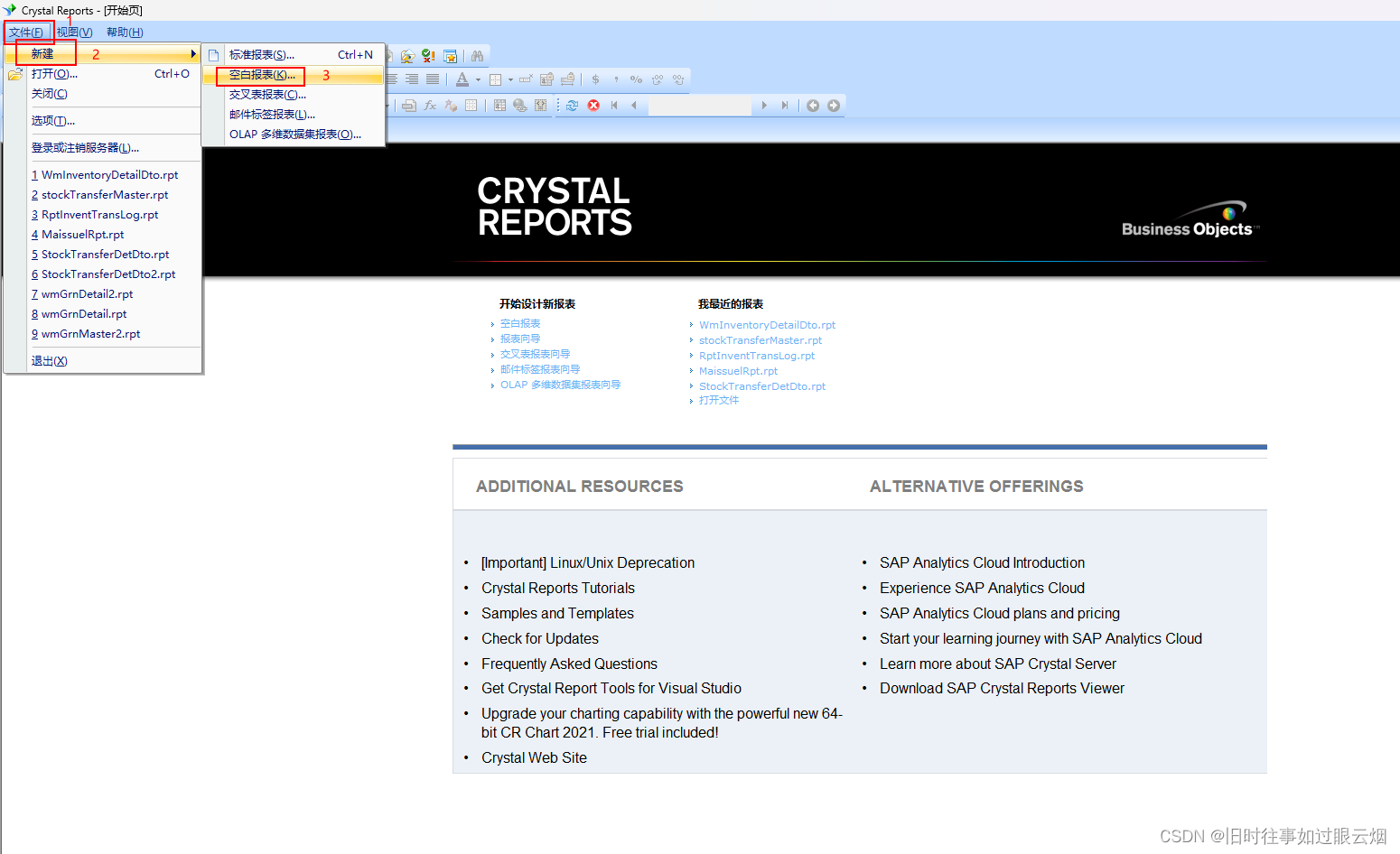The width and height of the screenshot is (1400, 854).
Task: Click the red Stop Processing icon
Action: [594, 105]
